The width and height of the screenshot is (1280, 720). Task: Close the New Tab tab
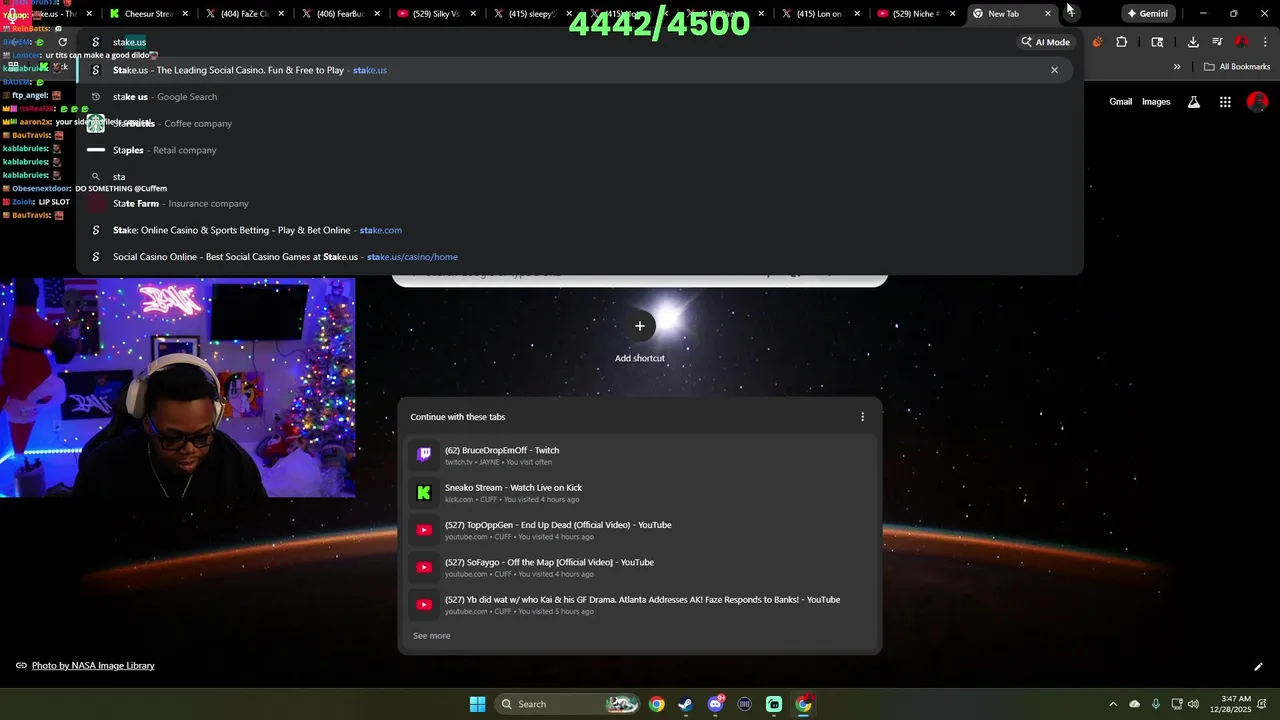tap(1048, 14)
